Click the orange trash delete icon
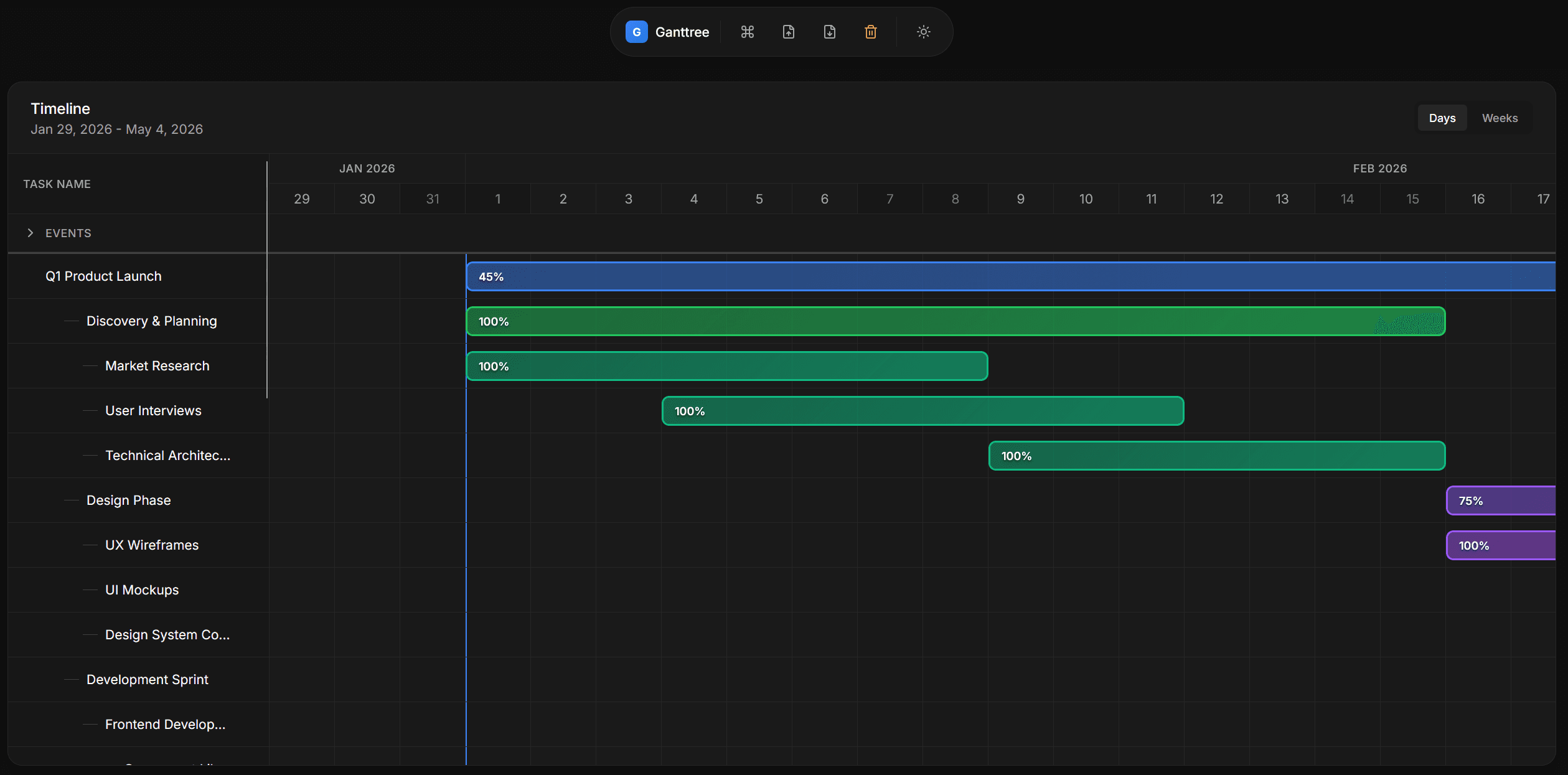Viewport: 1568px width, 775px height. pos(870,31)
